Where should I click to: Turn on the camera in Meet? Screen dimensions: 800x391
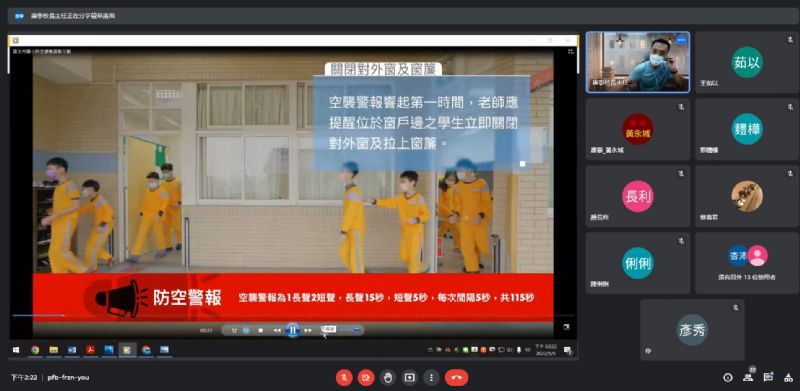[x=366, y=378]
